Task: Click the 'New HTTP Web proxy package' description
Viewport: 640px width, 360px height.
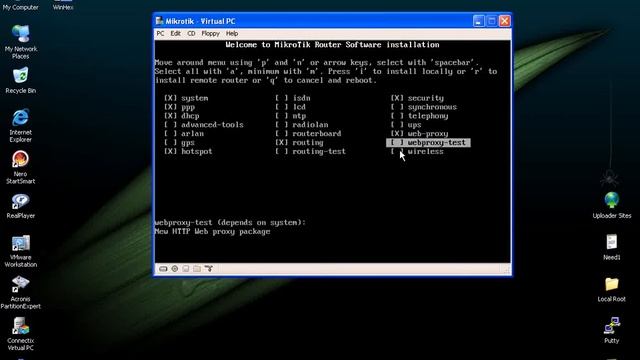Action: 212,231
